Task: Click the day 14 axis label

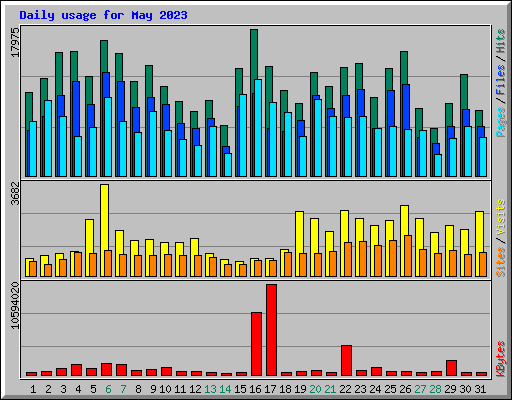Action: coord(225,389)
